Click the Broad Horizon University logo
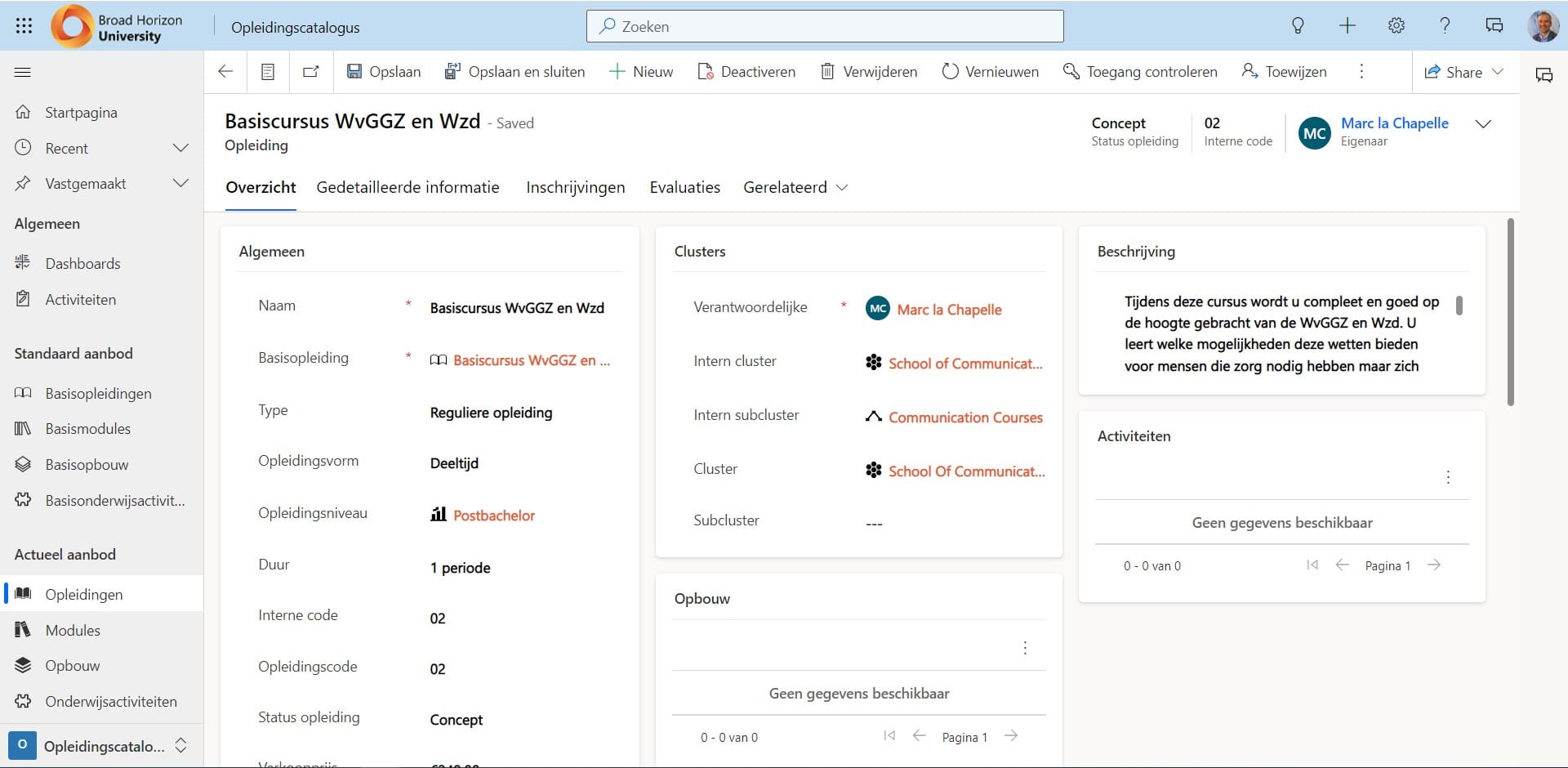The width and height of the screenshot is (1568, 768). pyautogui.click(x=117, y=27)
